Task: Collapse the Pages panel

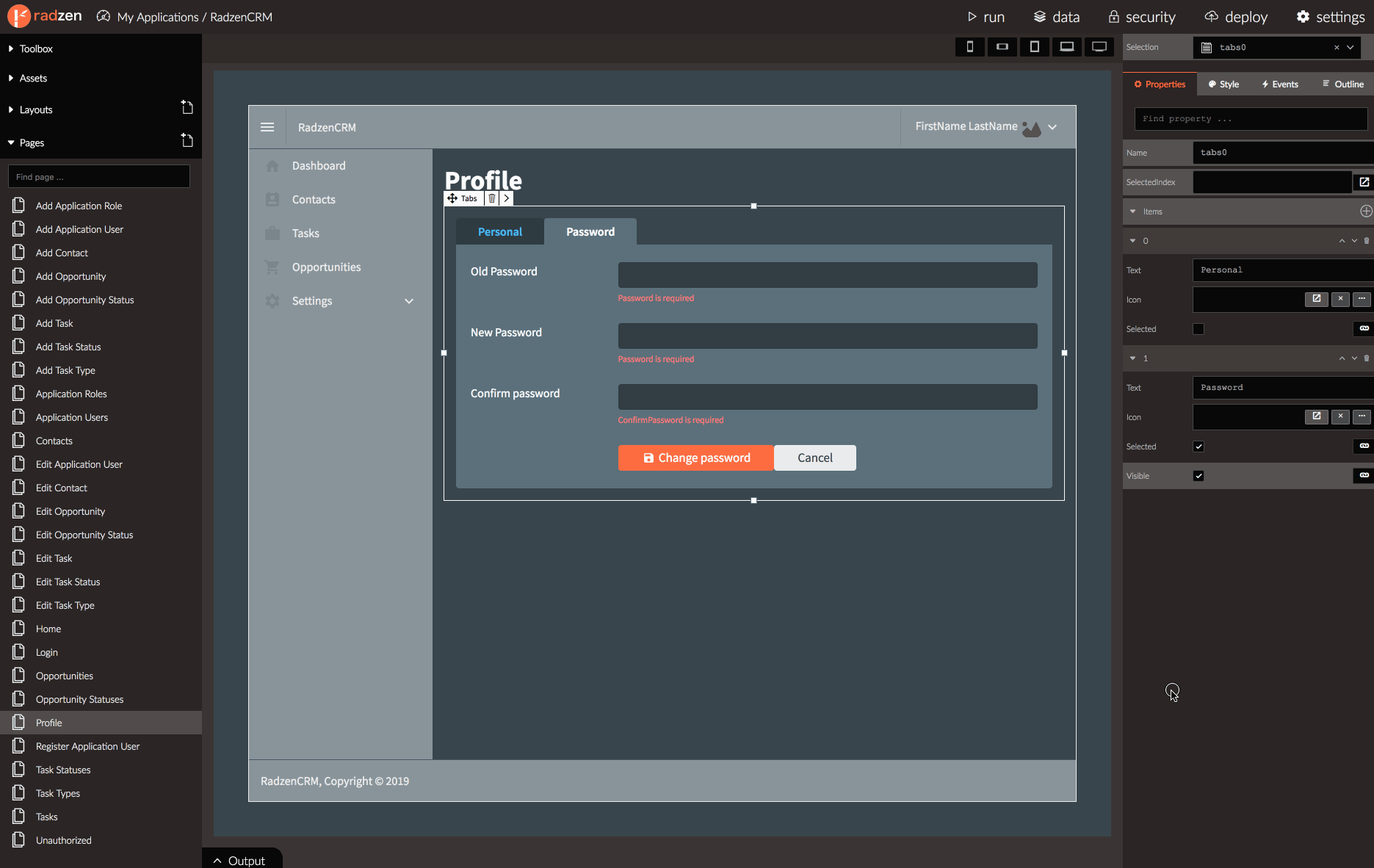Action: [11, 142]
